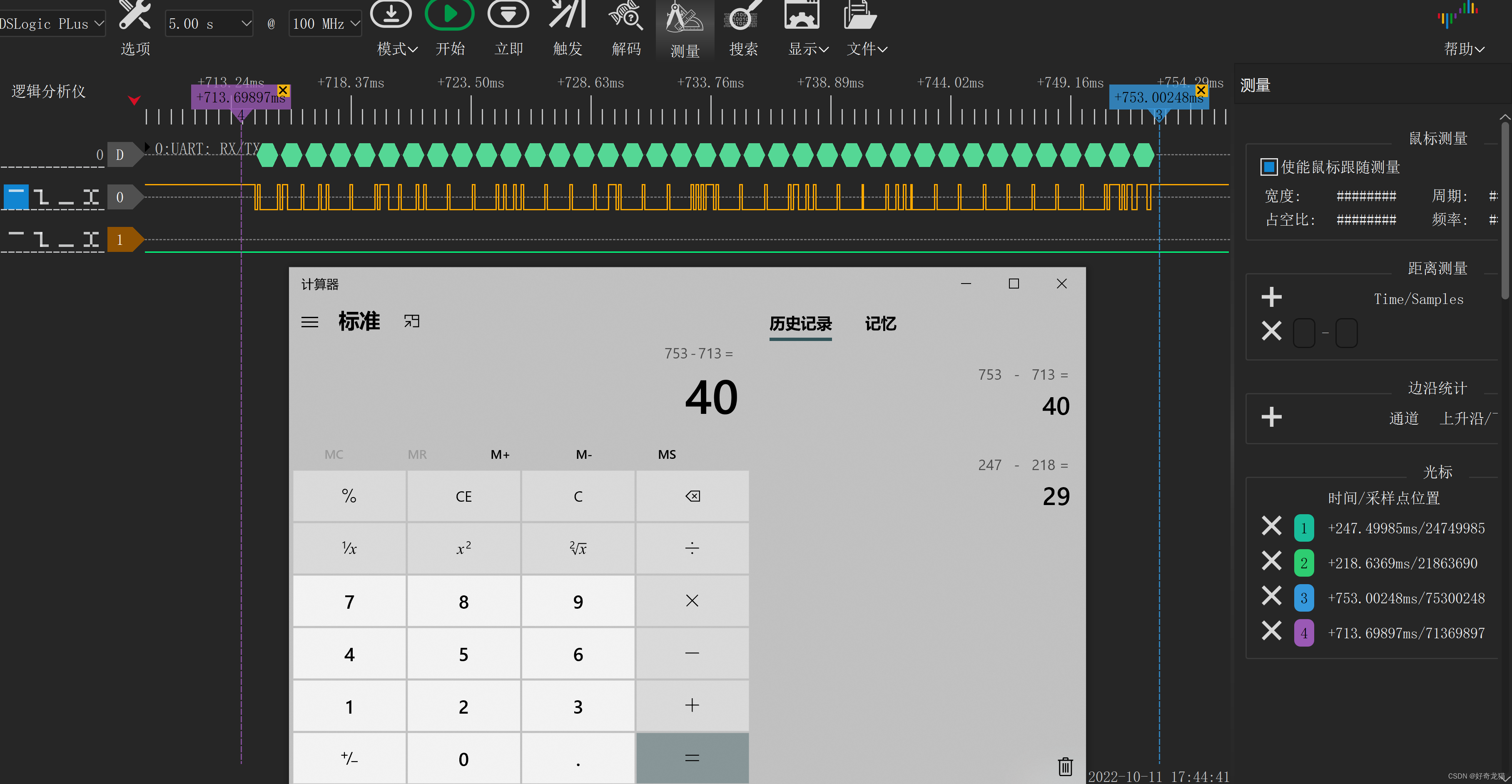Select the 247 - 218 = 29 history entry
1512x784 pixels.
[x=1024, y=483]
